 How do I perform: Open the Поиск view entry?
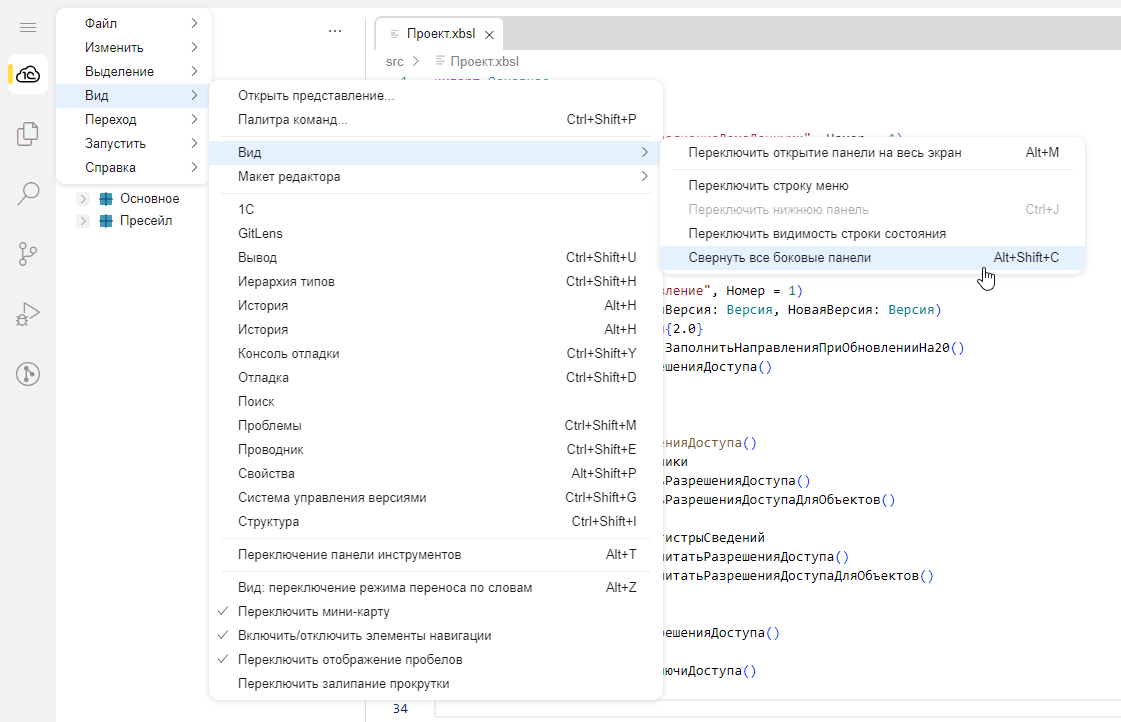click(436, 402)
